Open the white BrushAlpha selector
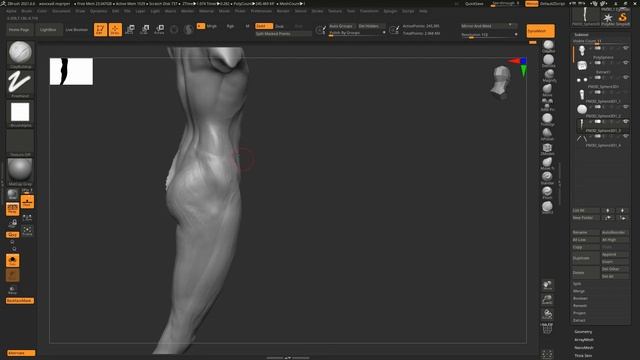Screen dimensions: 640x360 [x=20, y=113]
